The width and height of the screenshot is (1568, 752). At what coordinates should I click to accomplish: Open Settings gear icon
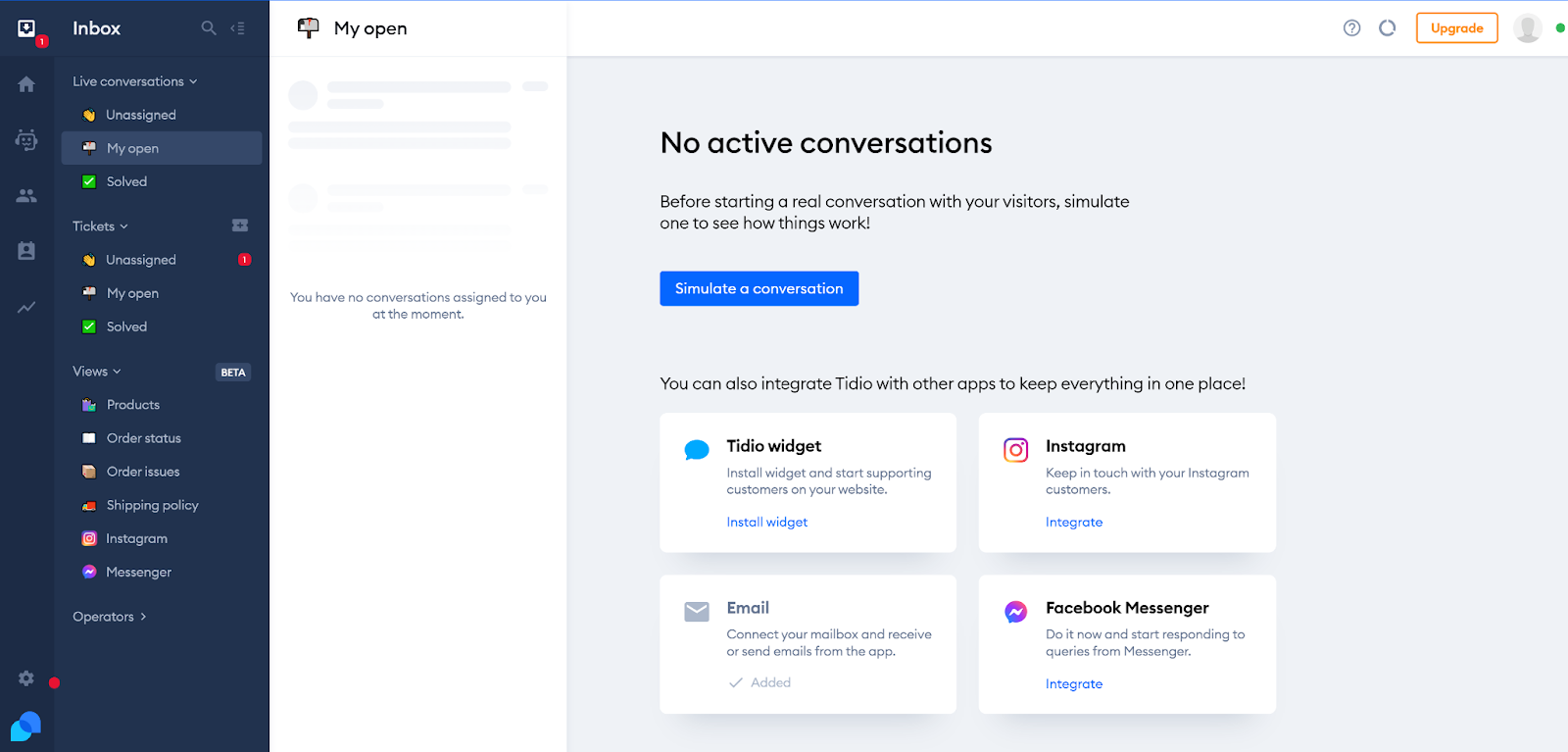point(26,678)
